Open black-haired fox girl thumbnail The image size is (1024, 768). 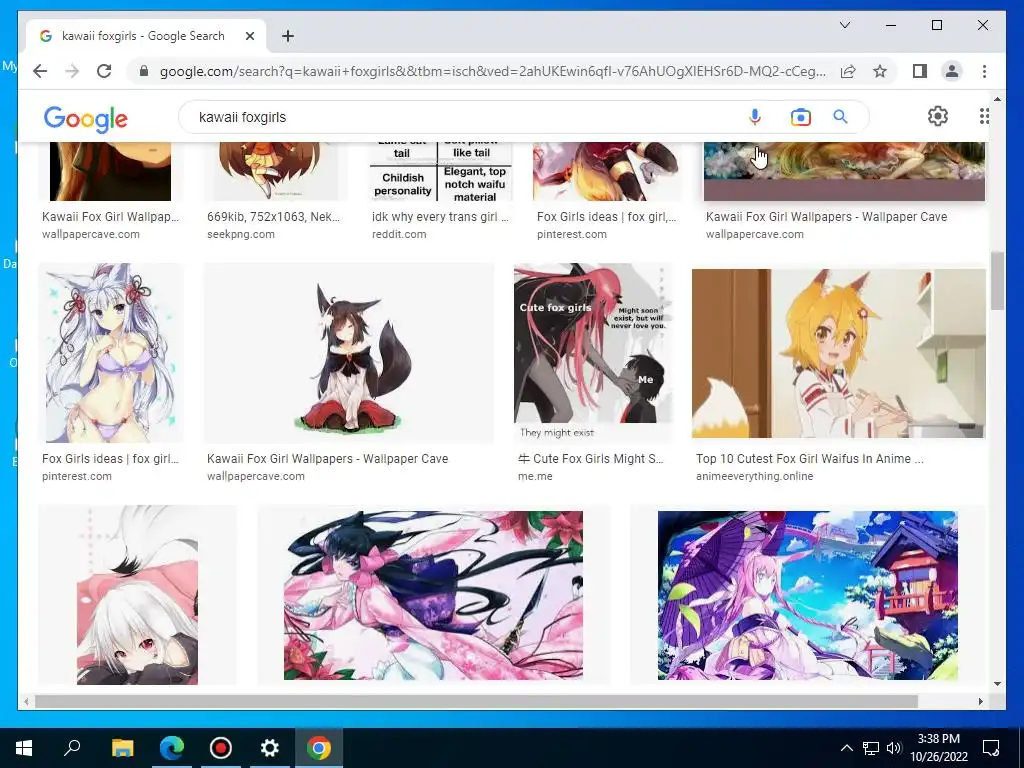349,353
